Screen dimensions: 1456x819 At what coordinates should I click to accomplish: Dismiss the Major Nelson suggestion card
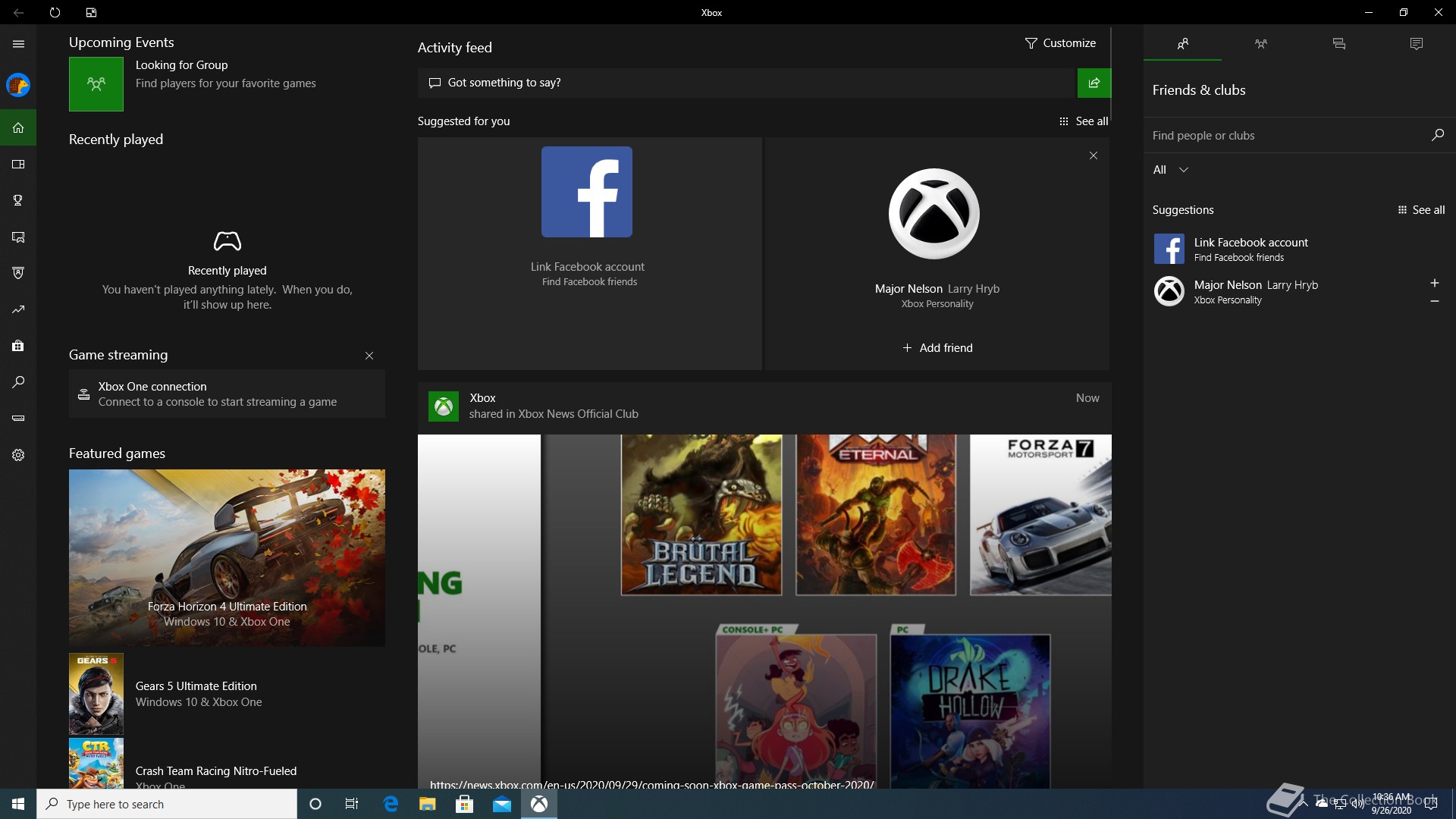(x=1093, y=155)
